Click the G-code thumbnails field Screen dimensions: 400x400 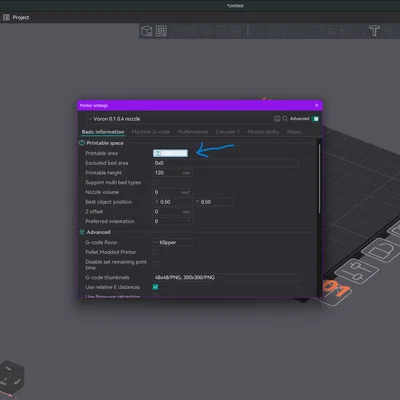(x=226, y=277)
